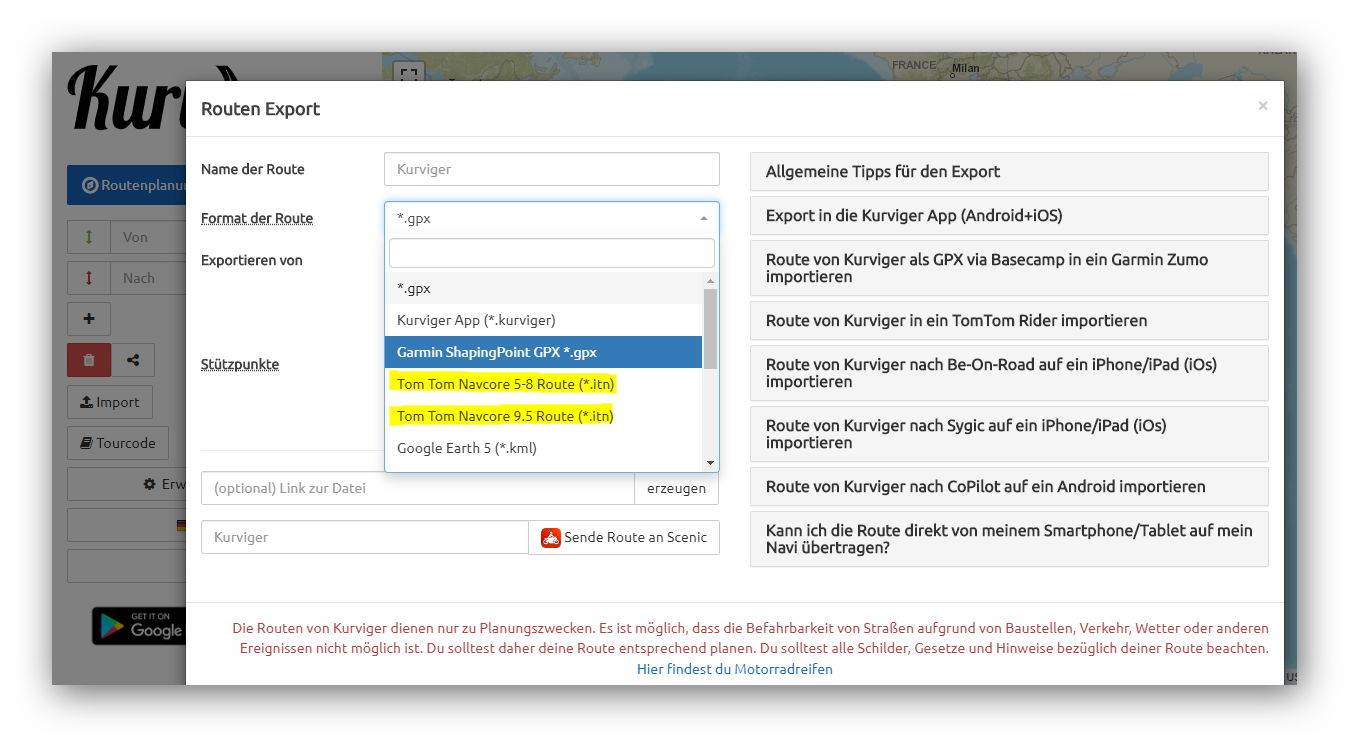
Task: Click the Name der Route input field
Action: point(551,169)
